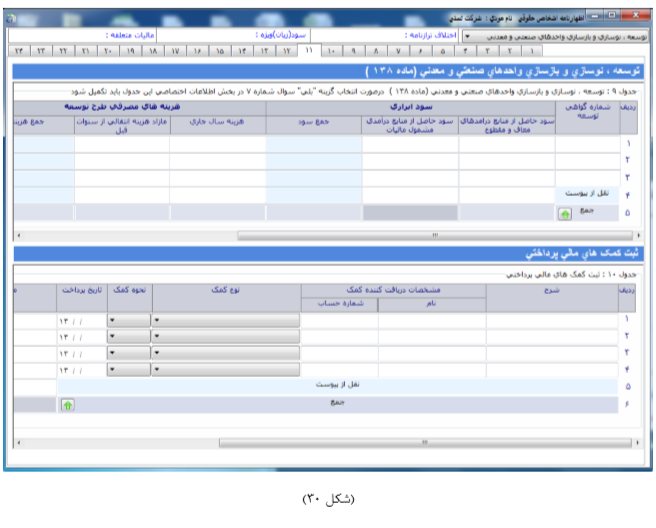Viewport: 656px width, 528px height.
Task: Open the section selector dropdown at top
Action: click(468, 35)
